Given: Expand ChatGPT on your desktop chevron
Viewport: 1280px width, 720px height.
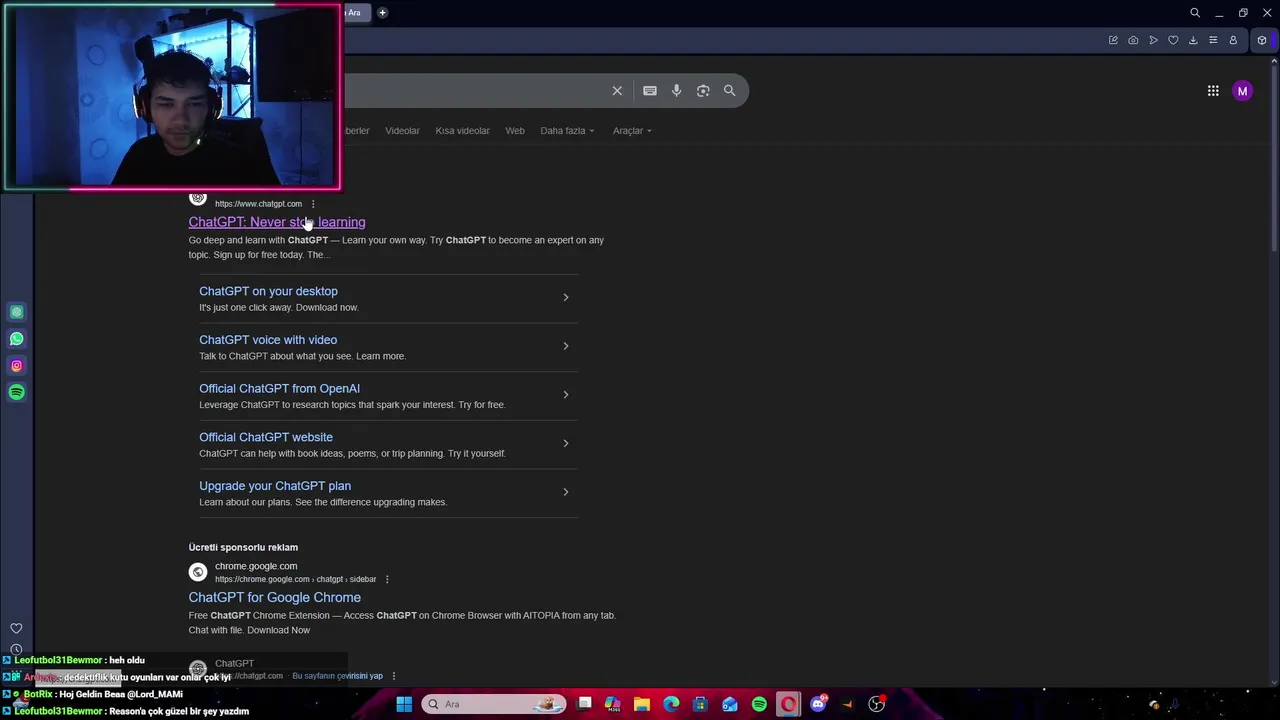Looking at the screenshot, I should [x=565, y=297].
